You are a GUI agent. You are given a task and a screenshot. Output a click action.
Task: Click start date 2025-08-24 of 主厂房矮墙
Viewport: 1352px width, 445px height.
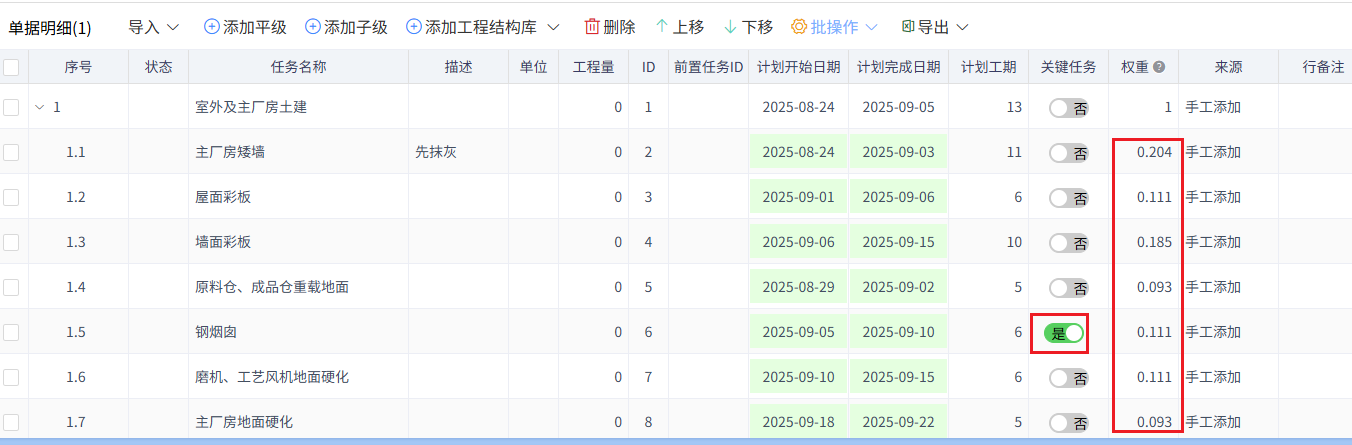click(x=798, y=152)
